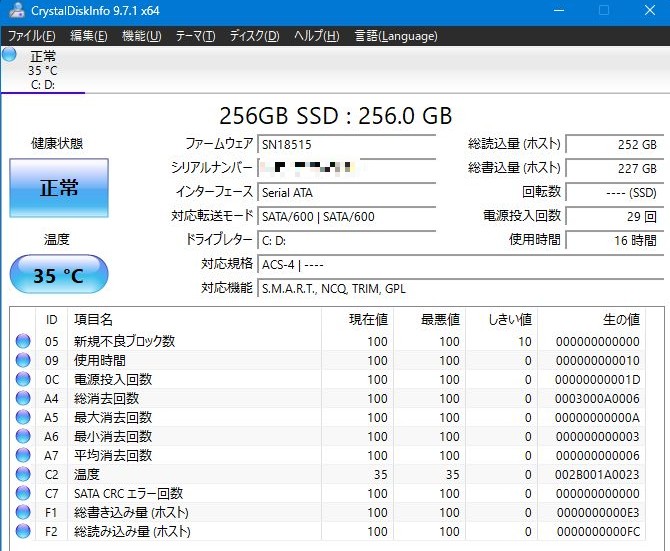The image size is (670, 551).
Task: Click status orb for ID C7 row
Action: coord(23,493)
